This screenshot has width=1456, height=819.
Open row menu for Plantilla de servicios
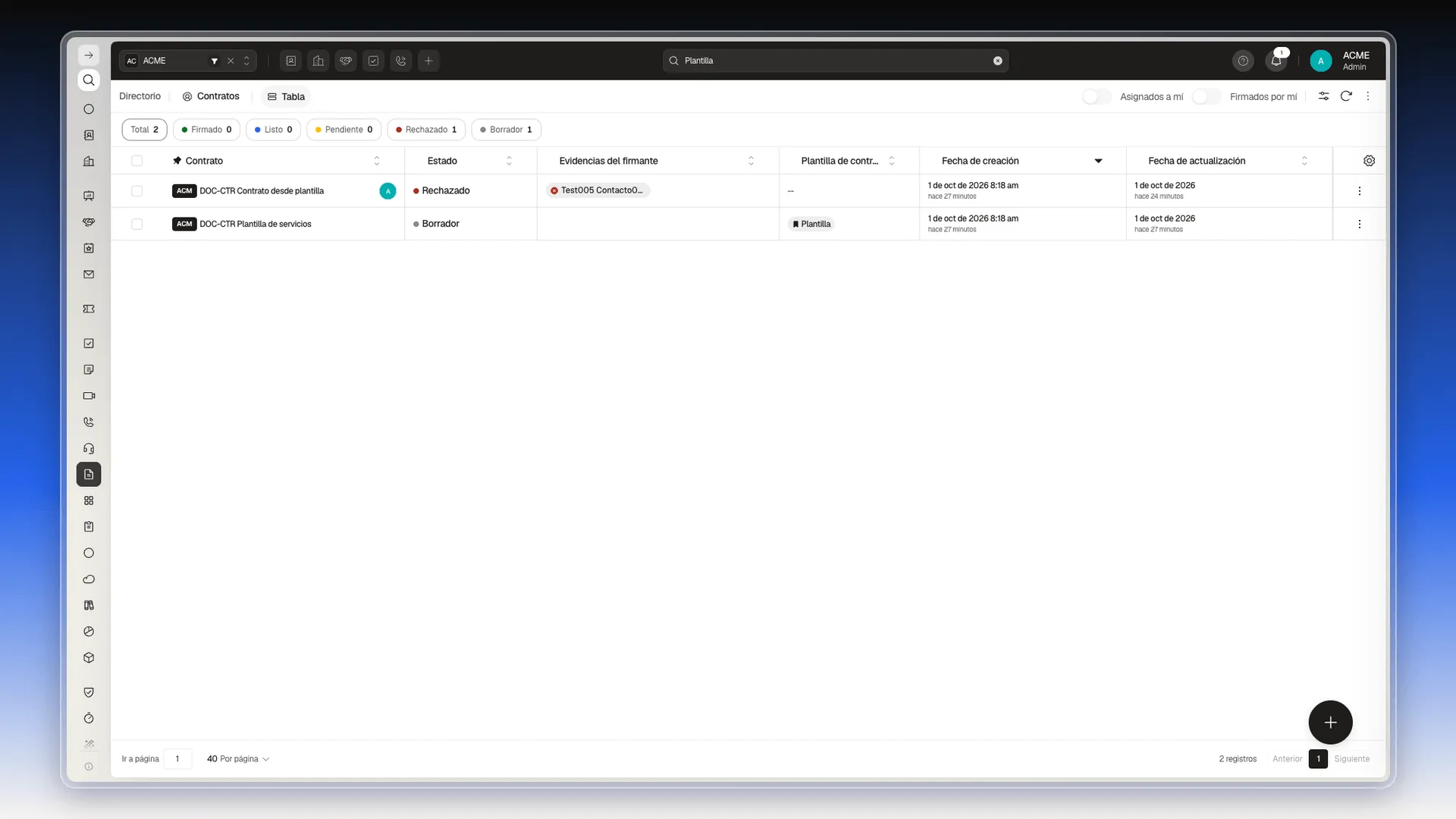point(1359,224)
